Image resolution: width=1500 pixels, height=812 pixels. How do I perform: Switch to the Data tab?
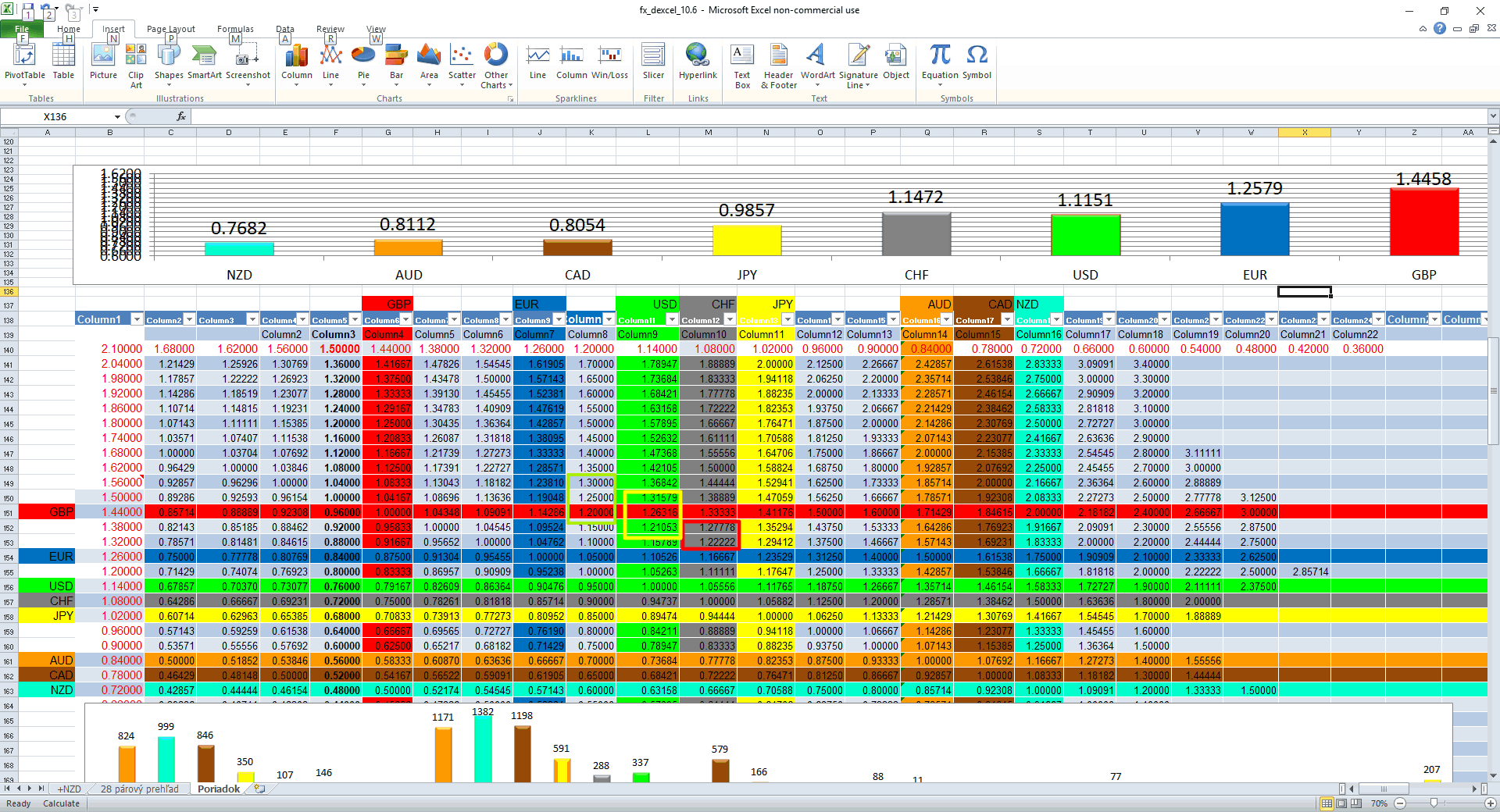click(x=285, y=30)
